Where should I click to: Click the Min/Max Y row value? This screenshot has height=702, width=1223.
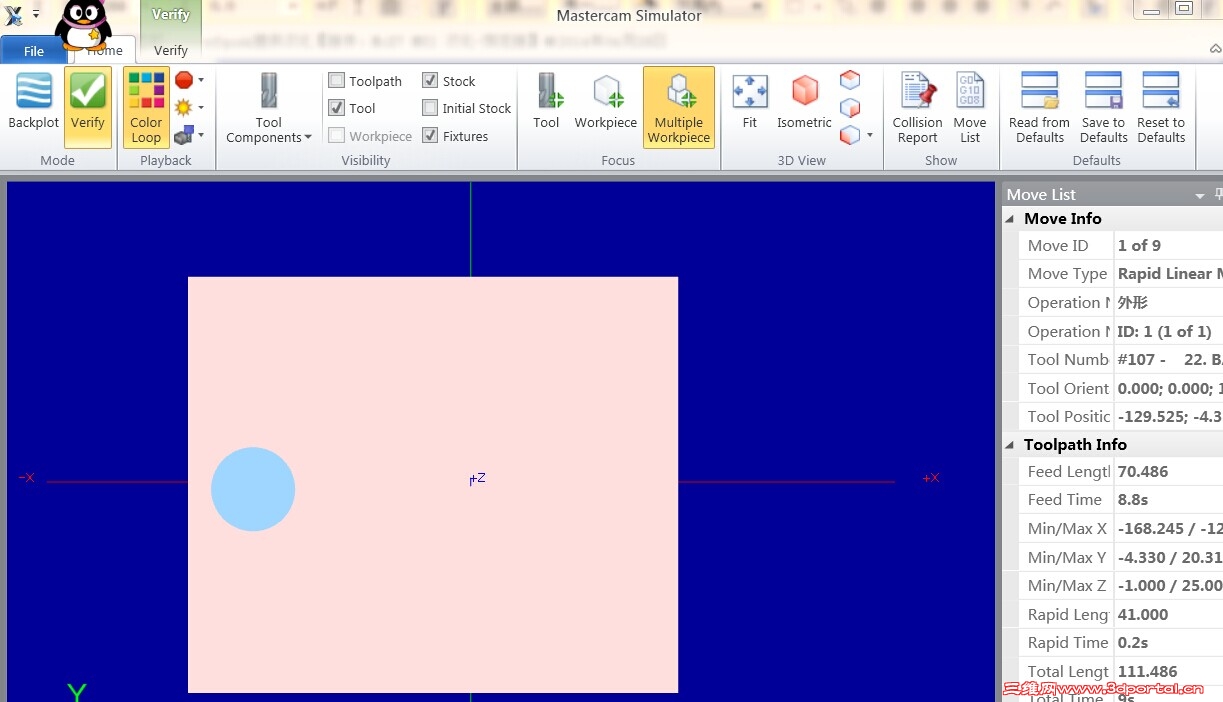[x=1169, y=558]
